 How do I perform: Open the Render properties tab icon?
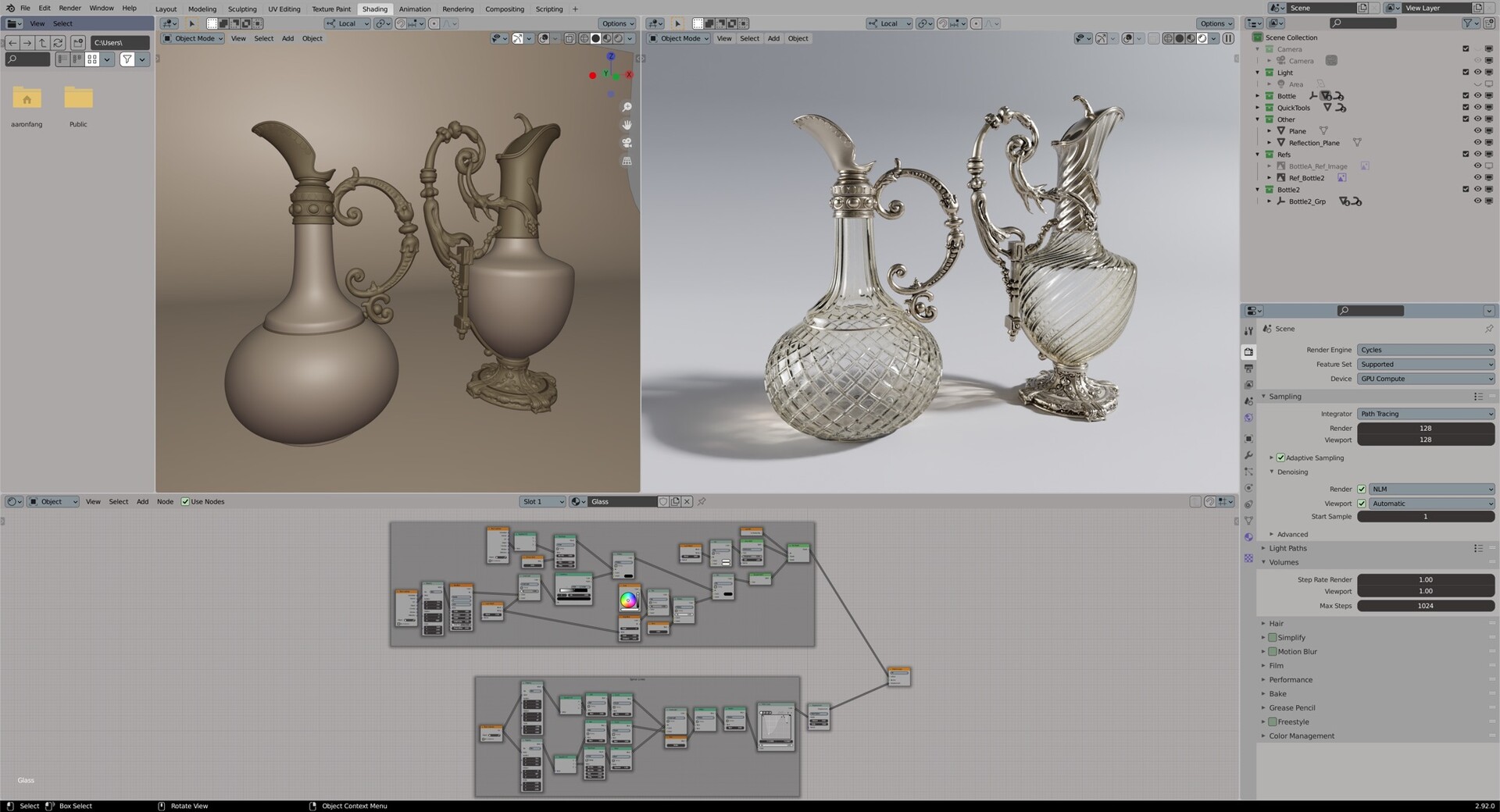pos(1248,352)
